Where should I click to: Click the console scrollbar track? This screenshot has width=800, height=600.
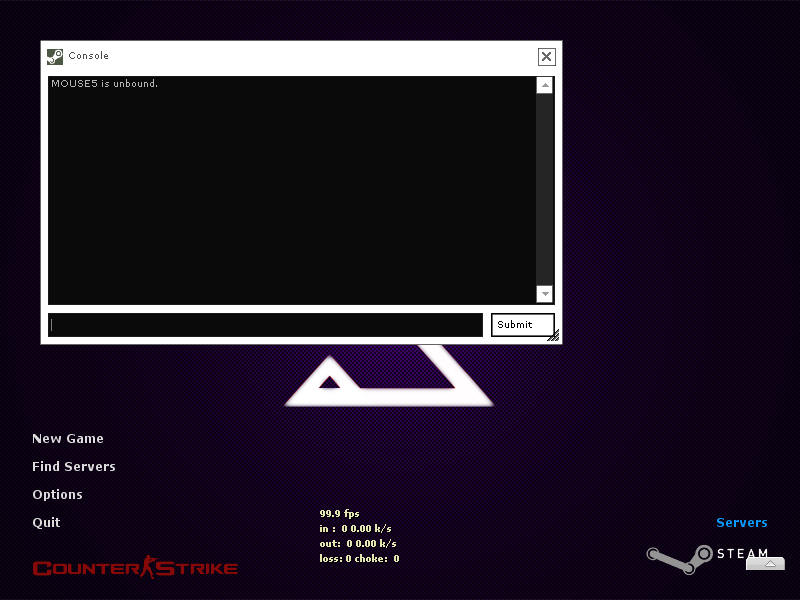click(x=545, y=189)
